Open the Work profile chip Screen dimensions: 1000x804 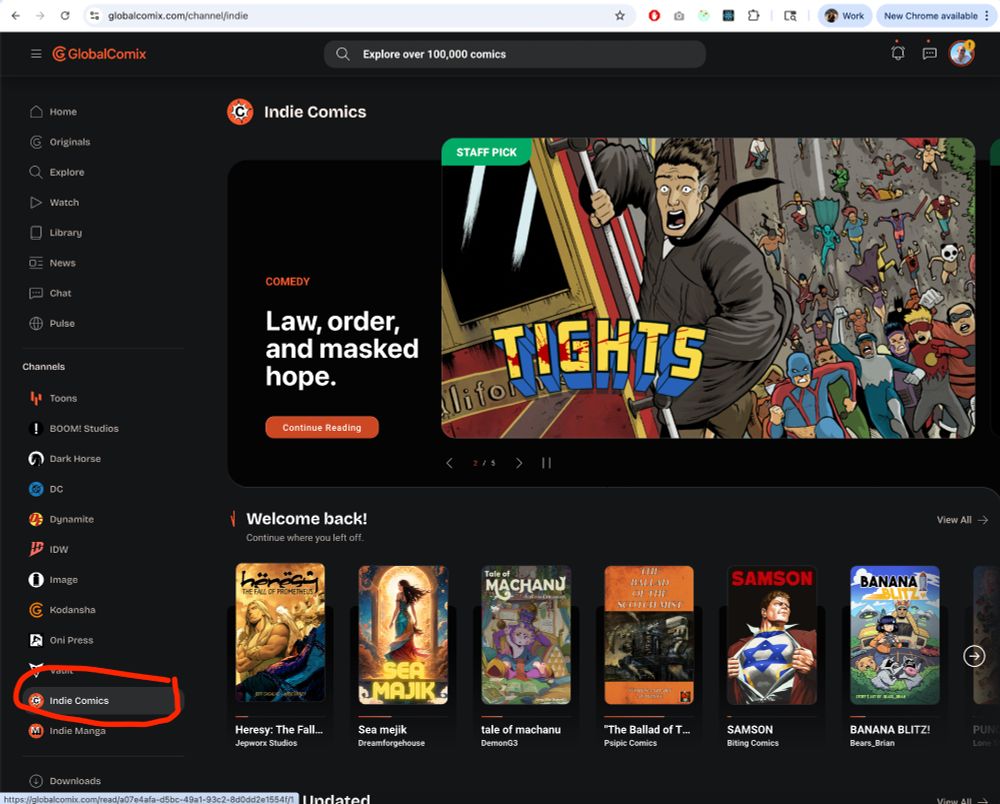[x=844, y=15]
